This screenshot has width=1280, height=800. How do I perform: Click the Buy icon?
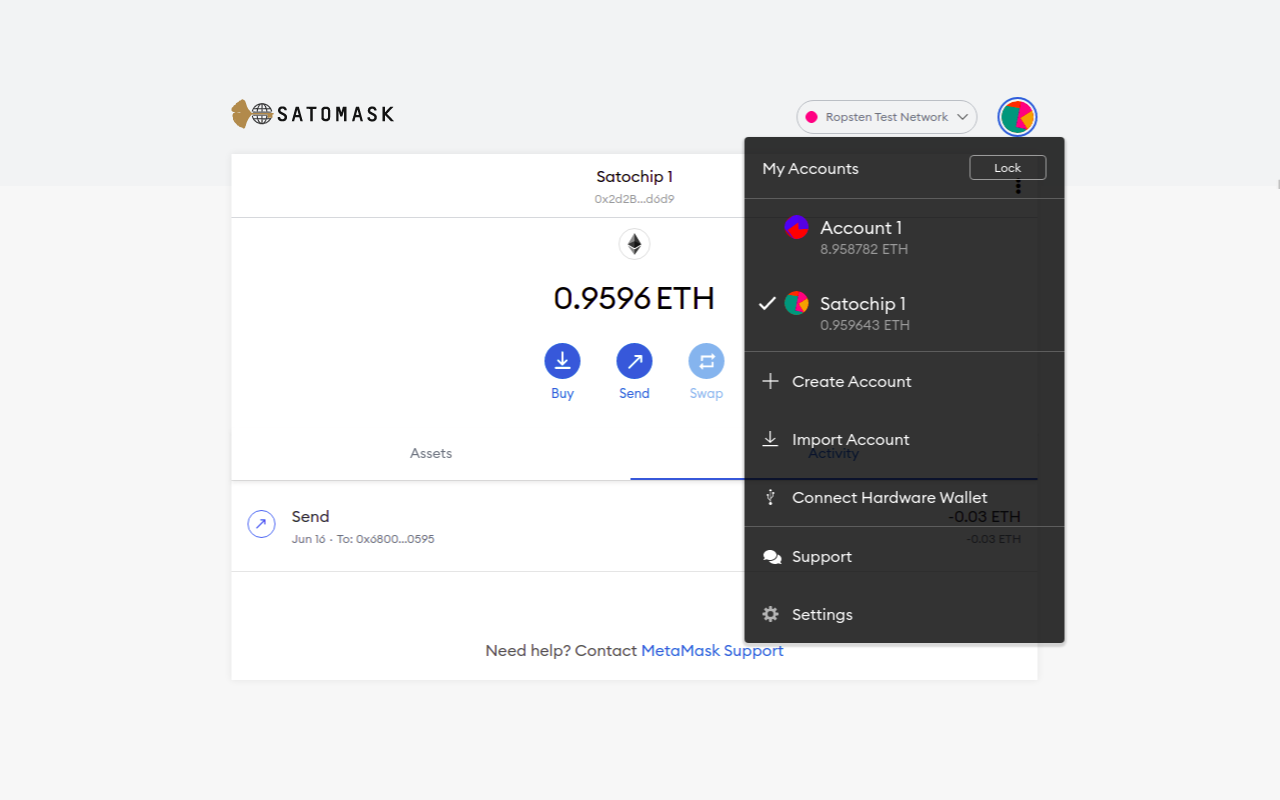(x=562, y=361)
